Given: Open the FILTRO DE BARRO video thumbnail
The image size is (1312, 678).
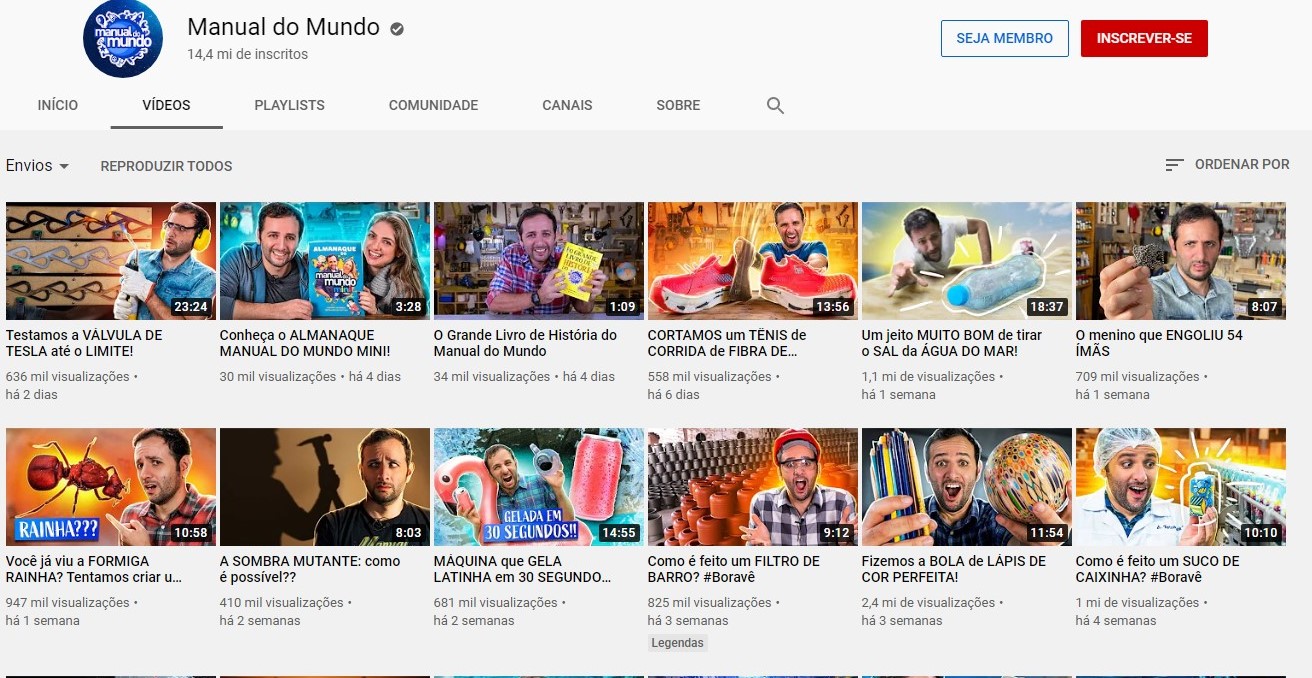Looking at the screenshot, I should (752, 487).
